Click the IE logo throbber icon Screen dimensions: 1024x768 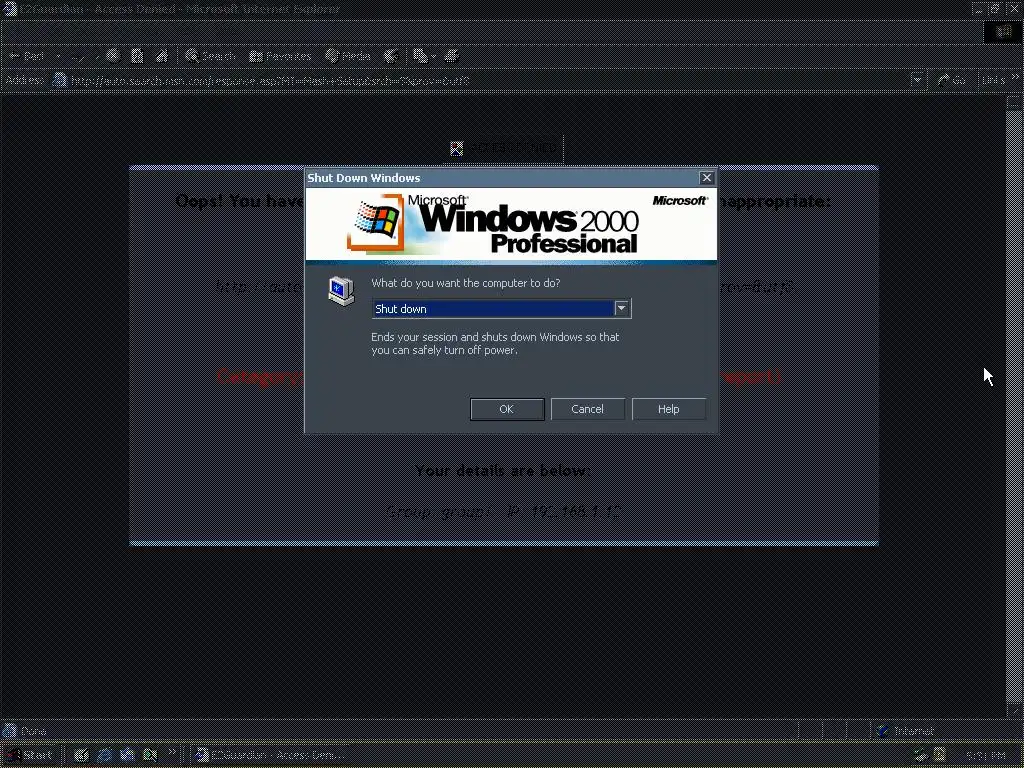(x=1002, y=32)
